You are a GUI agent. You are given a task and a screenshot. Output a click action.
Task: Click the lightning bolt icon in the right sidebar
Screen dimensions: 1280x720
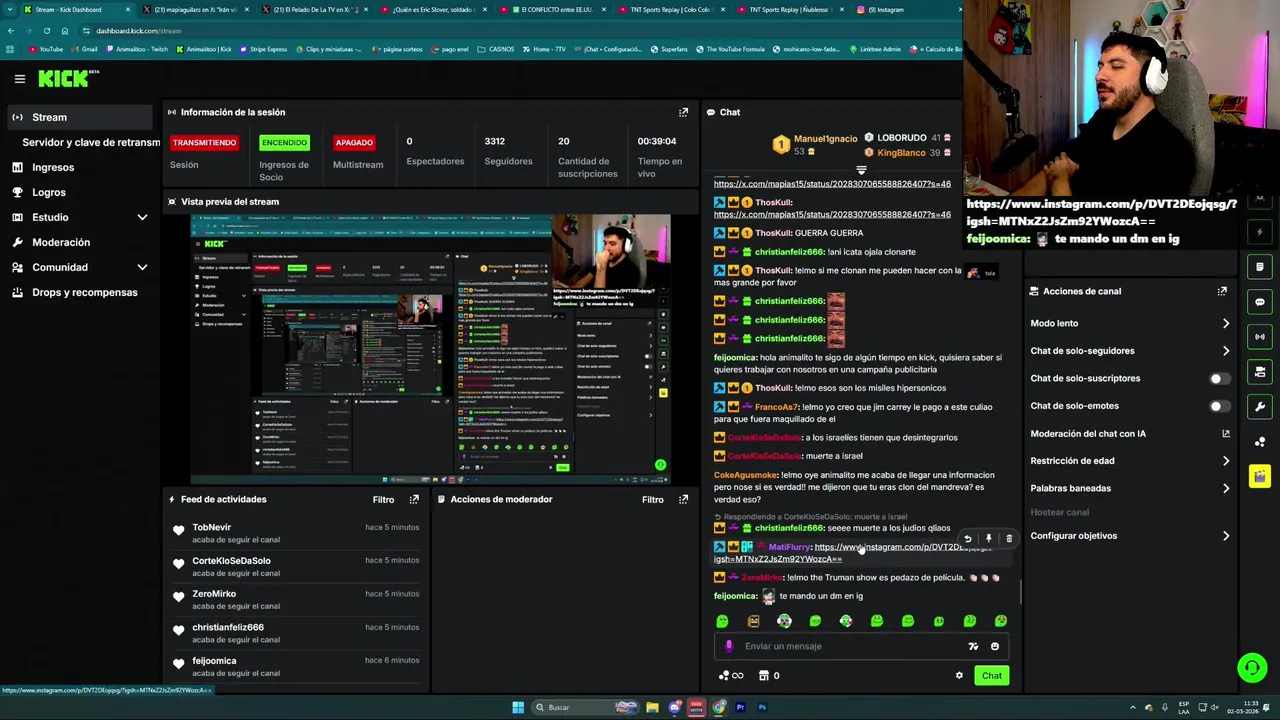tap(1260, 232)
